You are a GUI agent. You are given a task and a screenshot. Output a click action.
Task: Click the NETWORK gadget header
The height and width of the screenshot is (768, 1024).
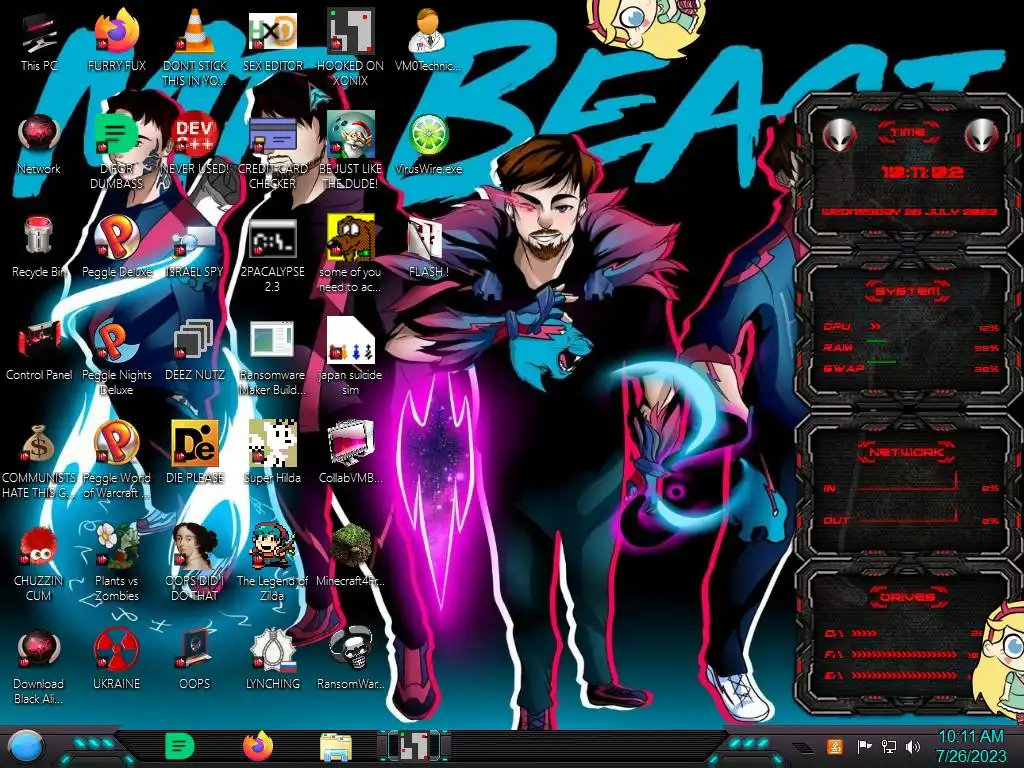pos(907,452)
